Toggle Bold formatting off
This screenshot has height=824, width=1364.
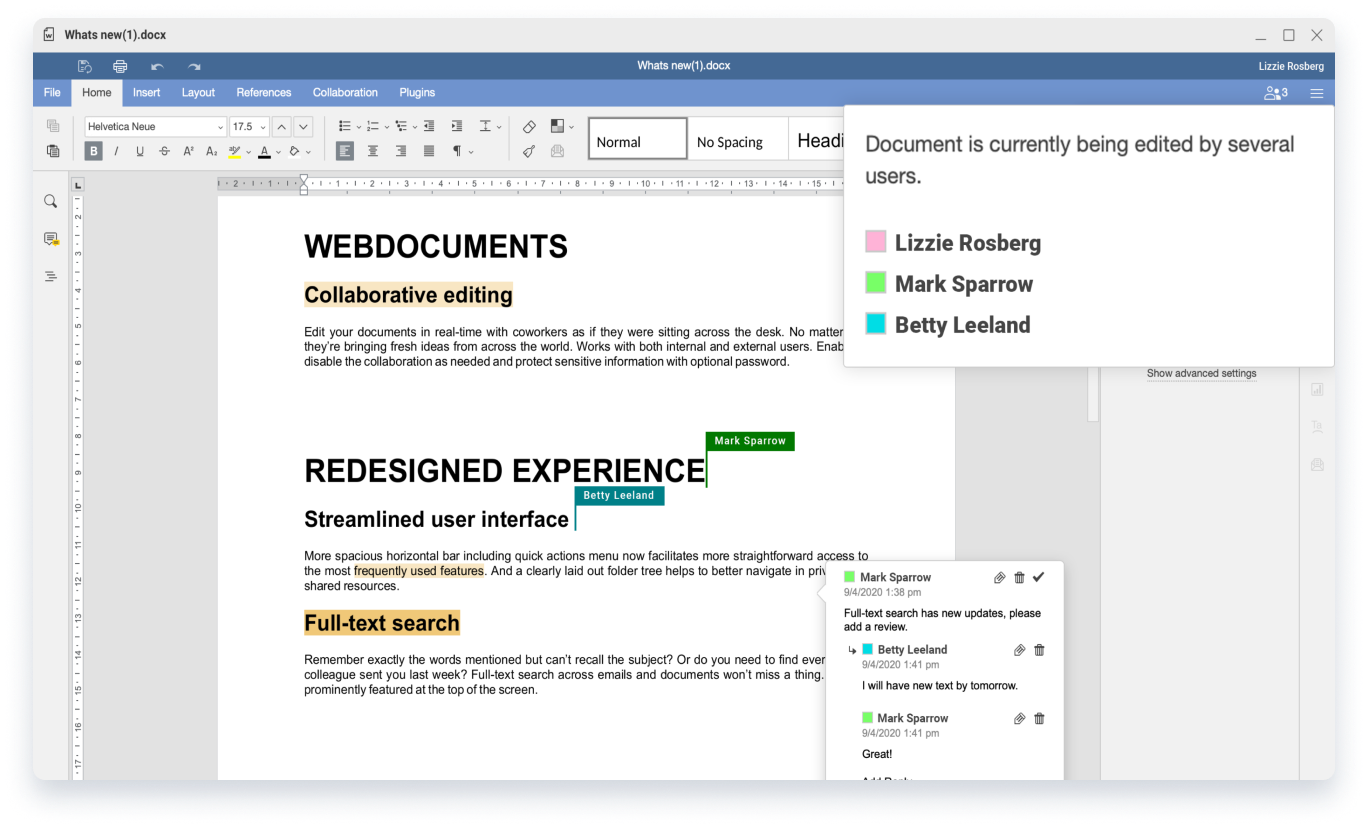94,152
